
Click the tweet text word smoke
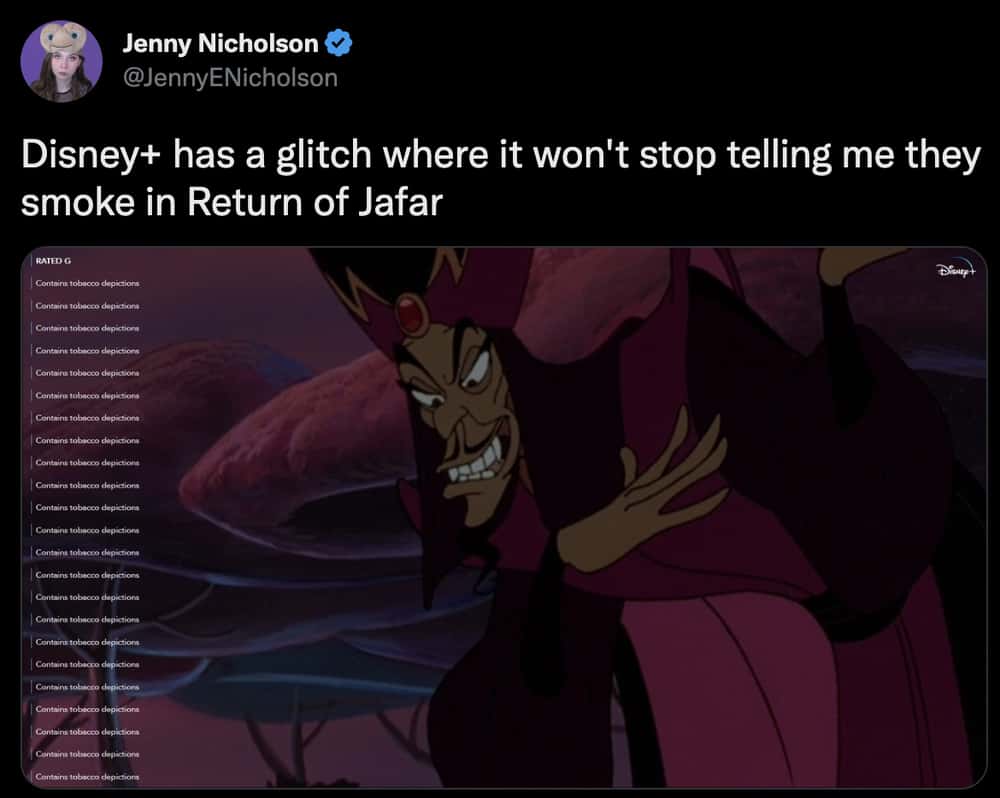click(x=79, y=202)
